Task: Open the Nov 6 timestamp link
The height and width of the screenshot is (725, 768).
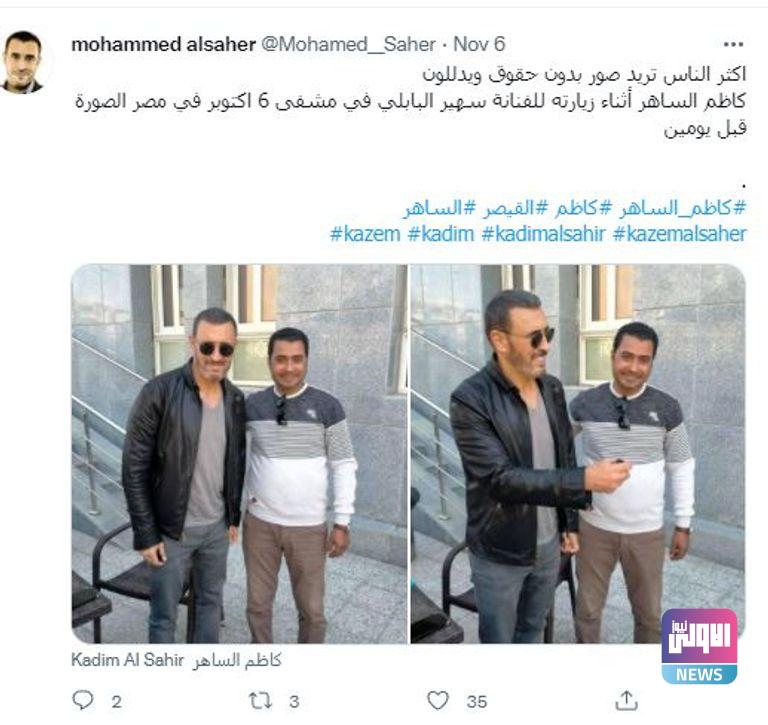Action: [479, 44]
